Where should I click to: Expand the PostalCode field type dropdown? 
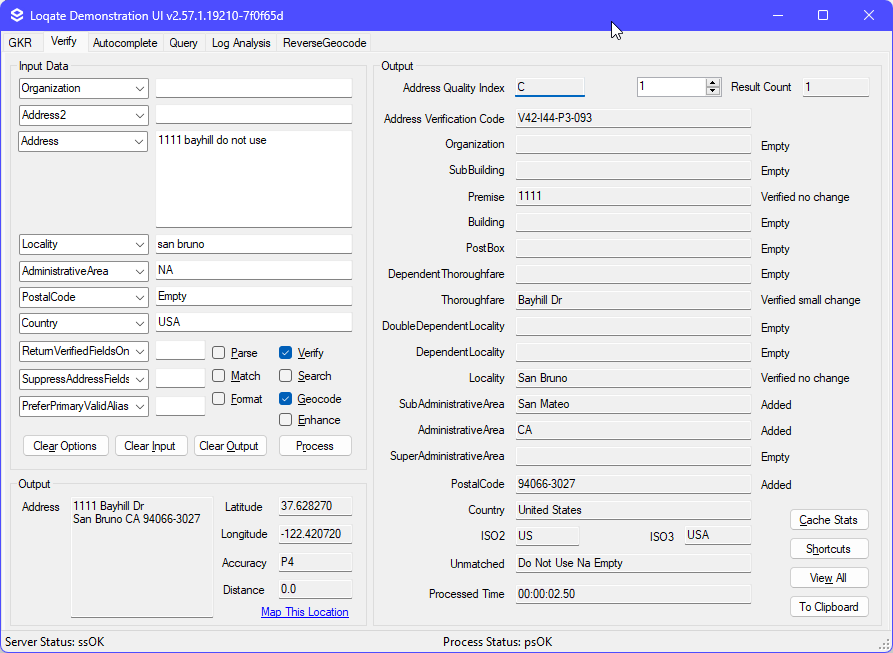139,297
